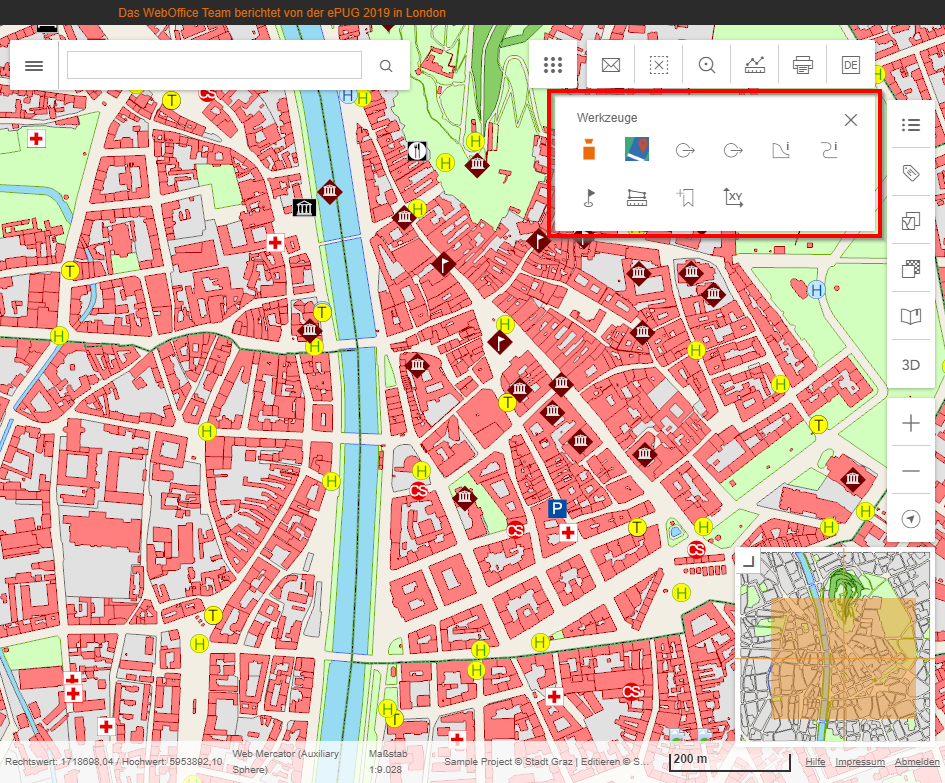This screenshot has width=945, height=783.
Task: Open the Google Maps pin tool
Action: 637,150
